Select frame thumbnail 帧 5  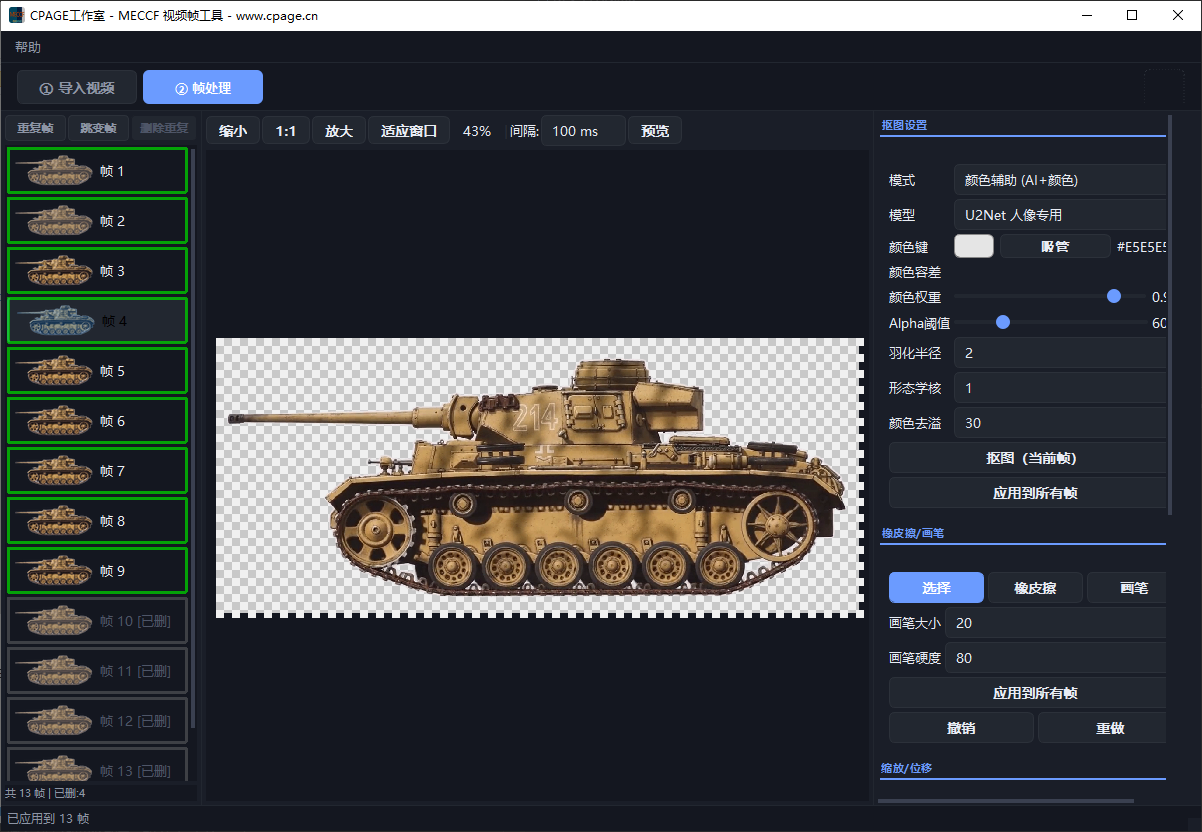[97, 371]
